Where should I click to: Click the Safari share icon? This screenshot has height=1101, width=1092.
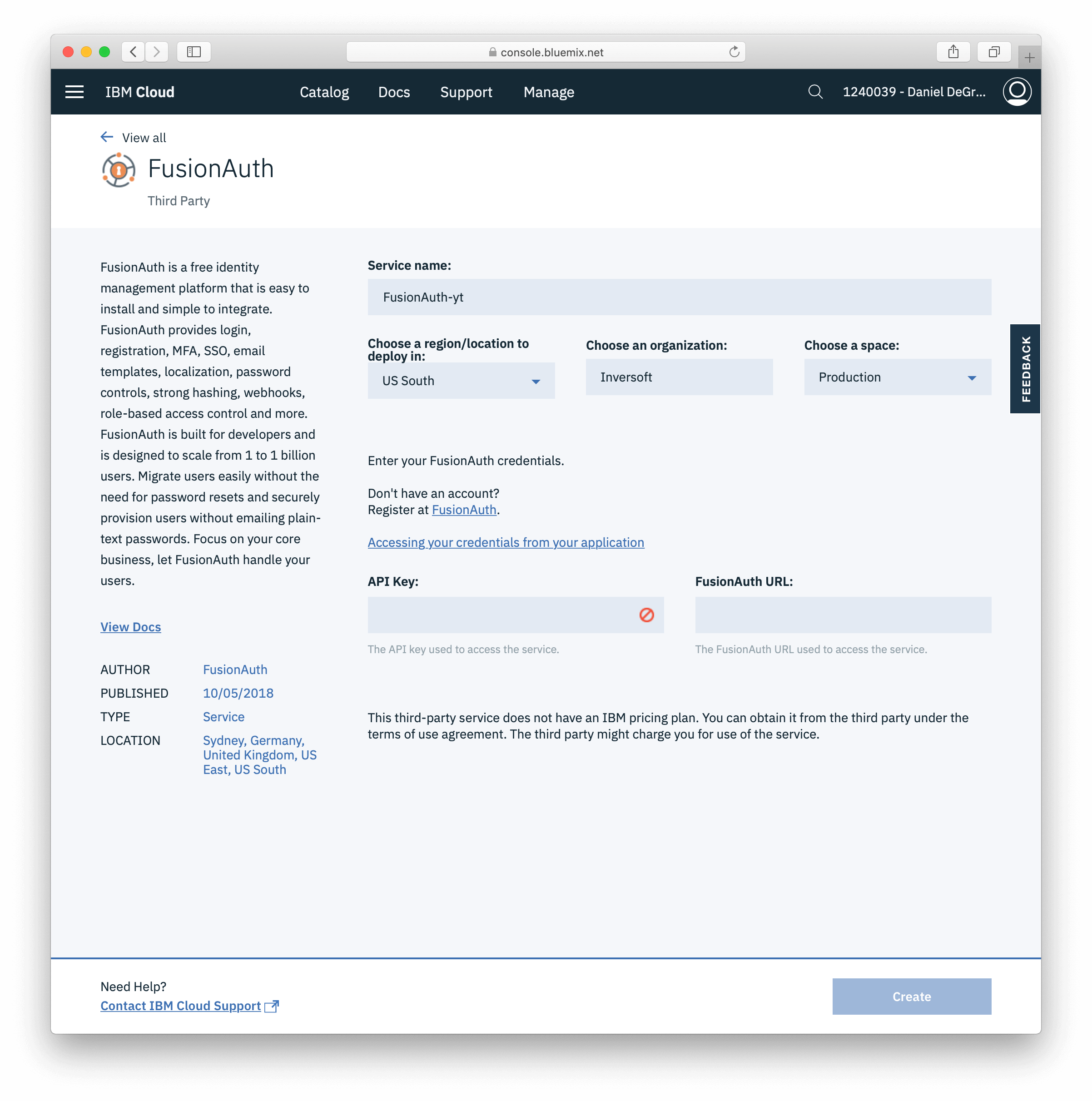click(x=953, y=52)
